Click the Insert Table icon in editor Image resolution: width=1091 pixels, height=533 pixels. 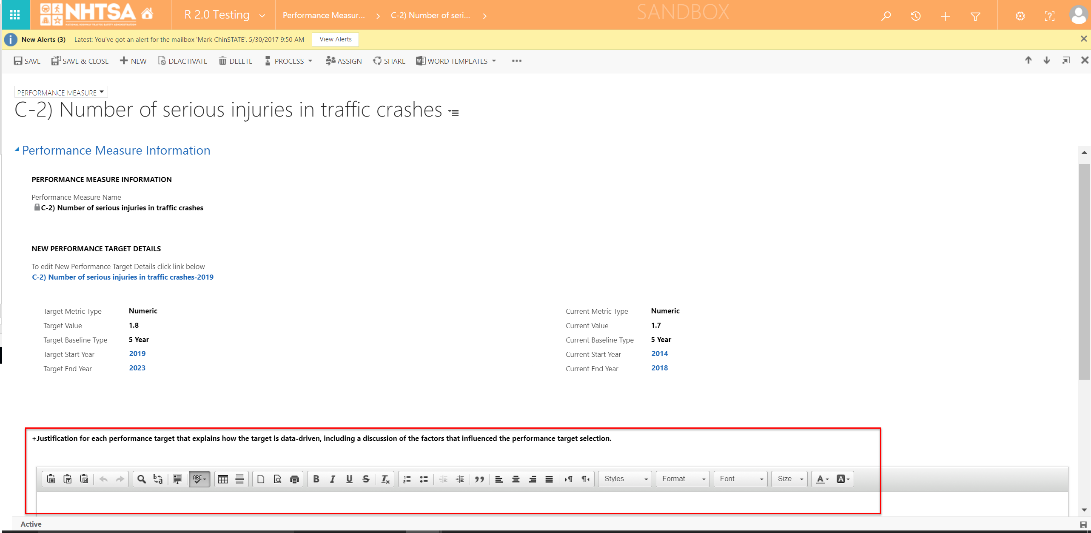click(223, 479)
